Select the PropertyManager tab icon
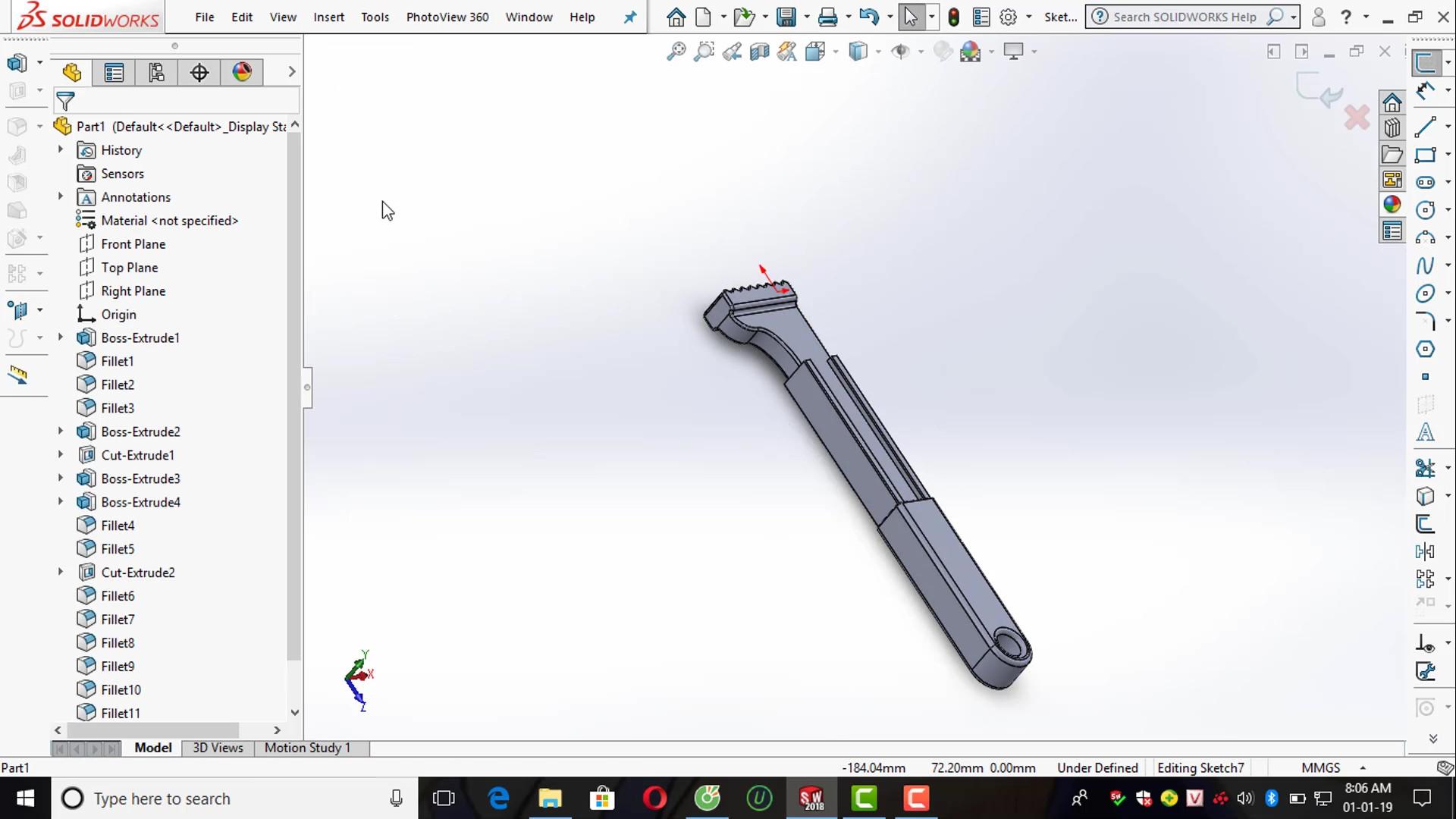This screenshot has width=1456, height=819. (114, 72)
